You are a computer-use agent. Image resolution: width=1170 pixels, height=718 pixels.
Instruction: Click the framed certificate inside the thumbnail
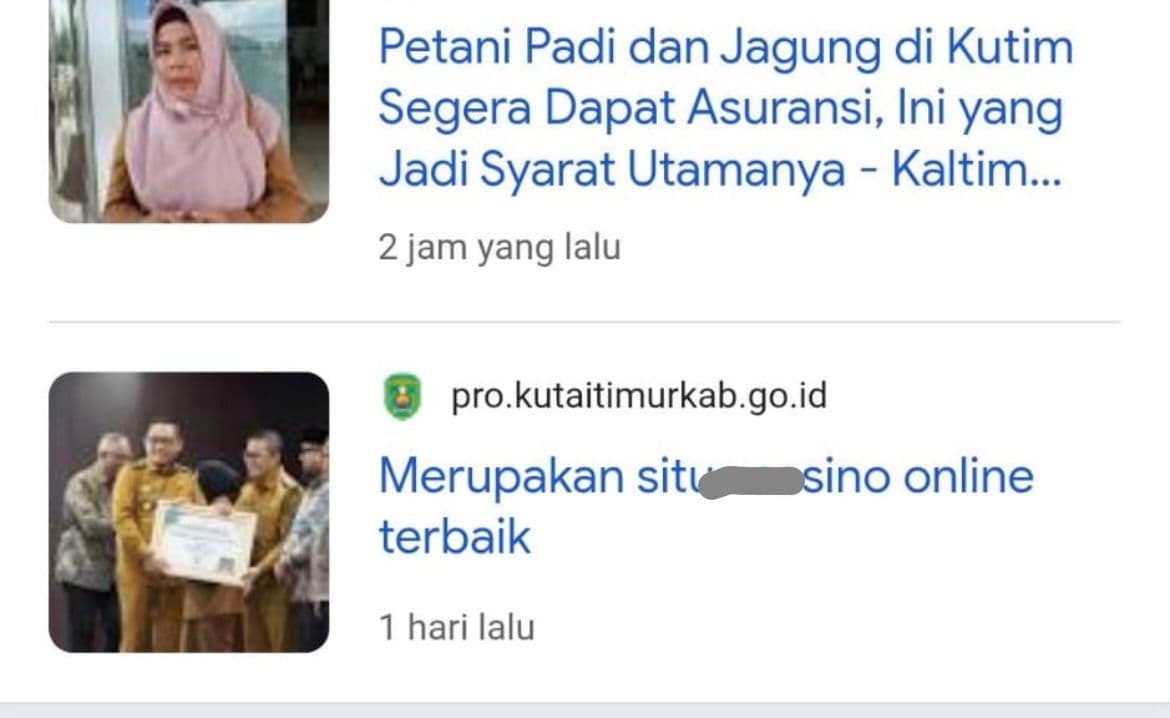(203, 543)
